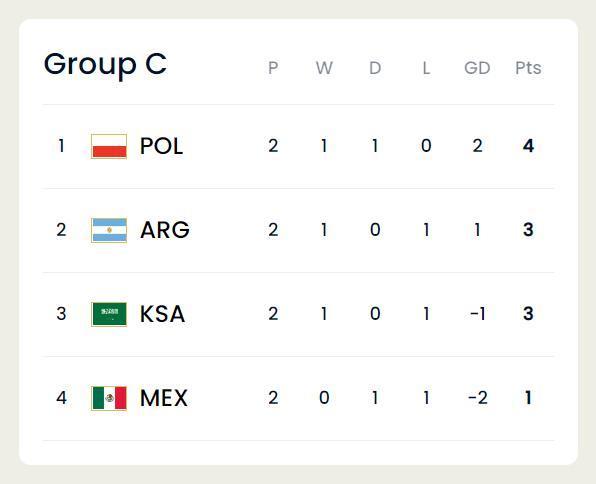Select the W column header

[x=324, y=68]
